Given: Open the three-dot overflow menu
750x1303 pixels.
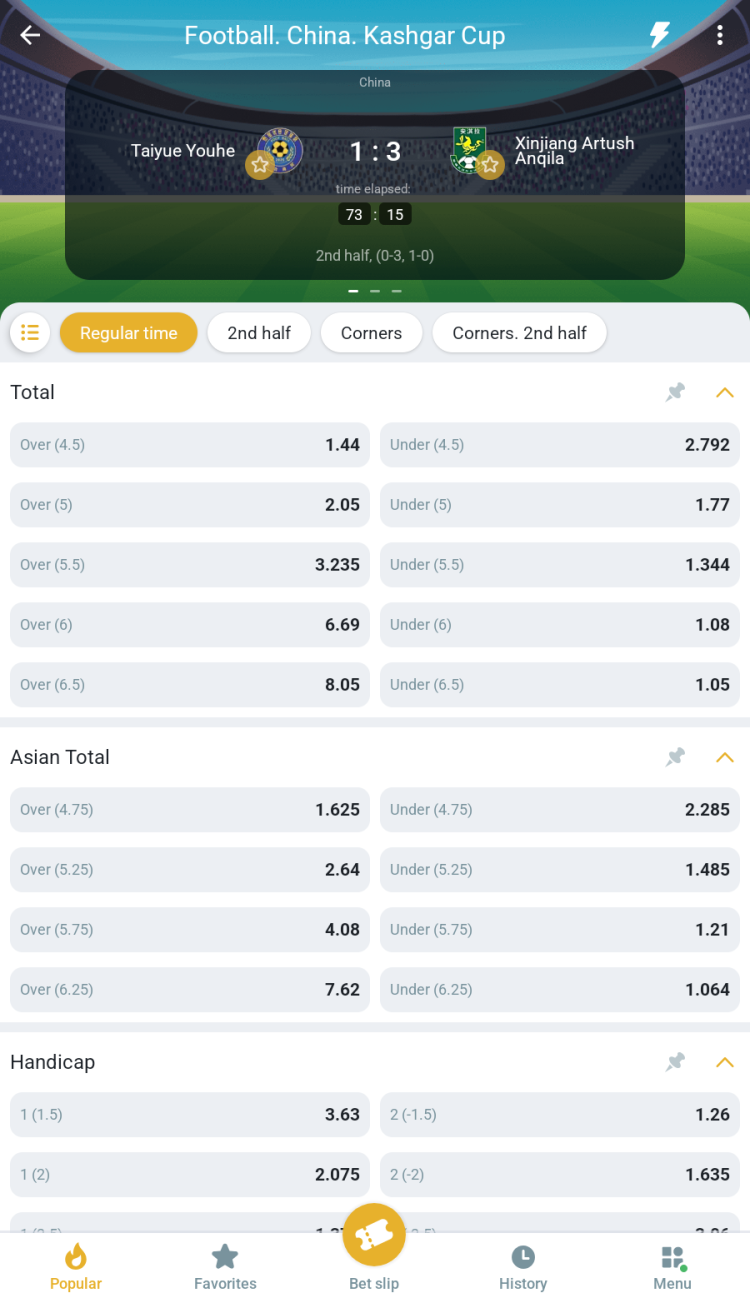Looking at the screenshot, I should (x=720, y=35).
